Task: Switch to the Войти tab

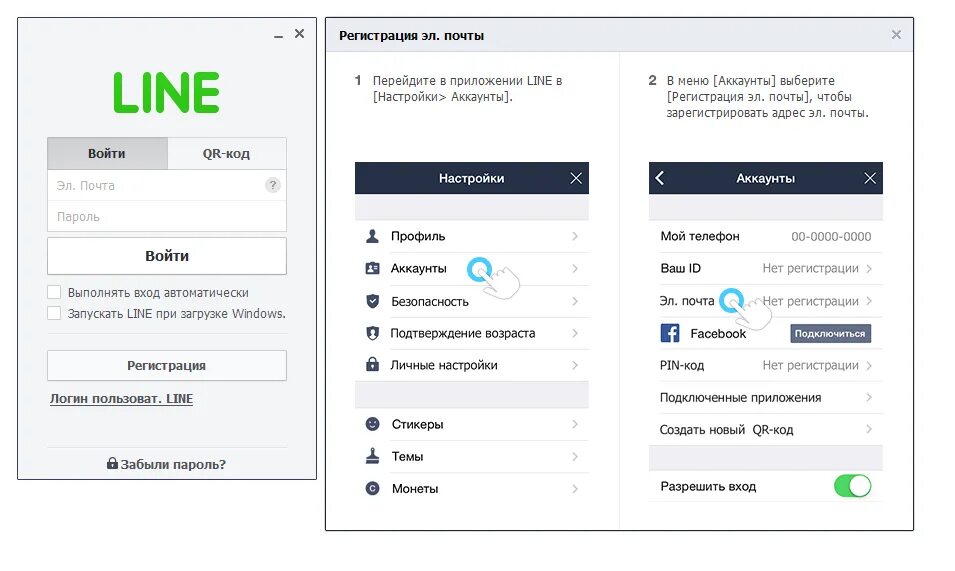Action: [x=107, y=153]
